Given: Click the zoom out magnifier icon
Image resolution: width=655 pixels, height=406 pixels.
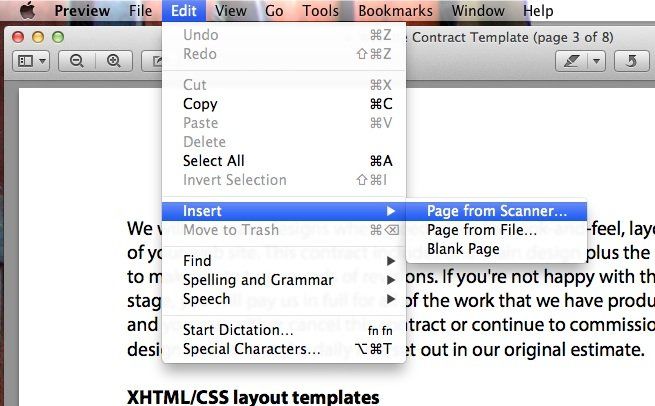Looking at the screenshot, I should point(77,61).
